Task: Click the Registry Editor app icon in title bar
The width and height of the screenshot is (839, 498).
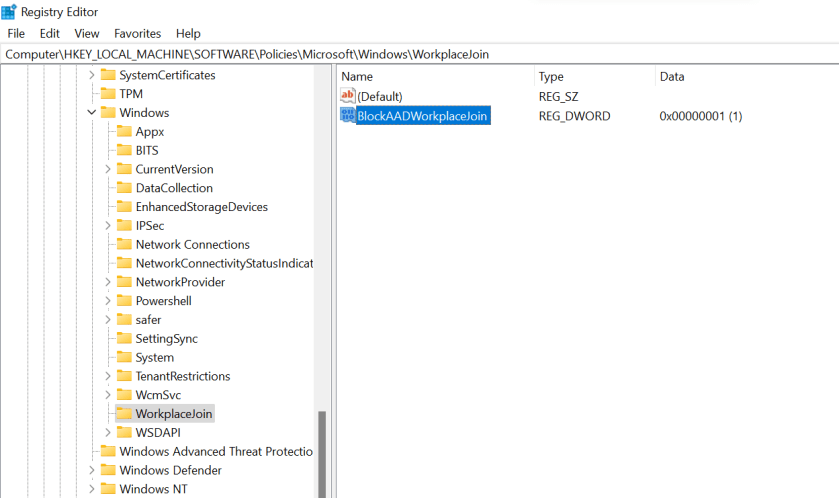Action: click(9, 12)
